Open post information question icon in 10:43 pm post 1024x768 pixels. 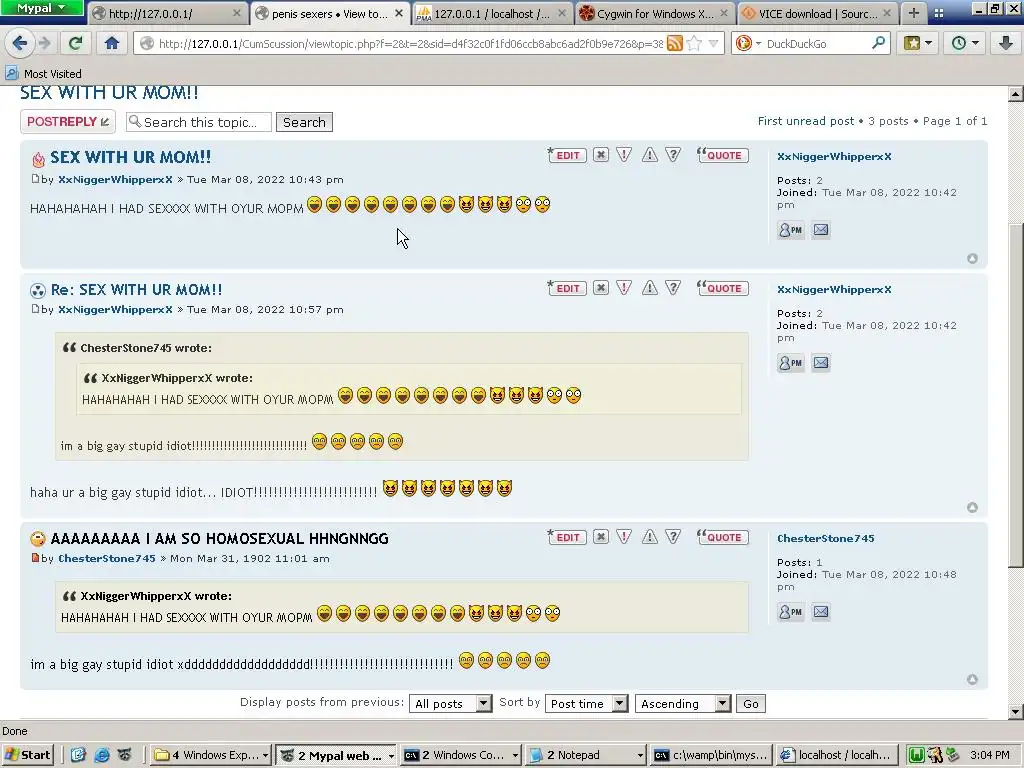673,155
